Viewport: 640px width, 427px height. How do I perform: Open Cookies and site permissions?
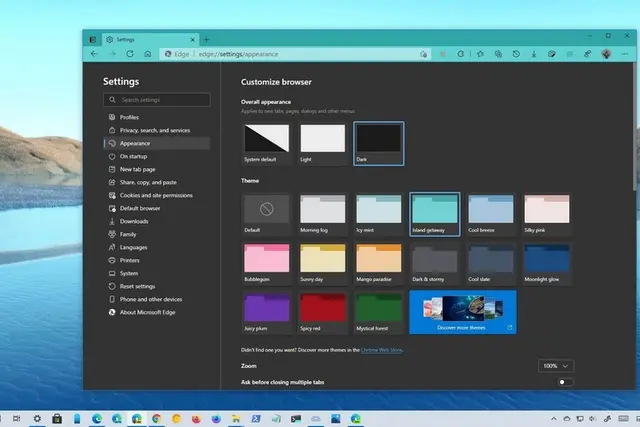pyautogui.click(x=157, y=196)
